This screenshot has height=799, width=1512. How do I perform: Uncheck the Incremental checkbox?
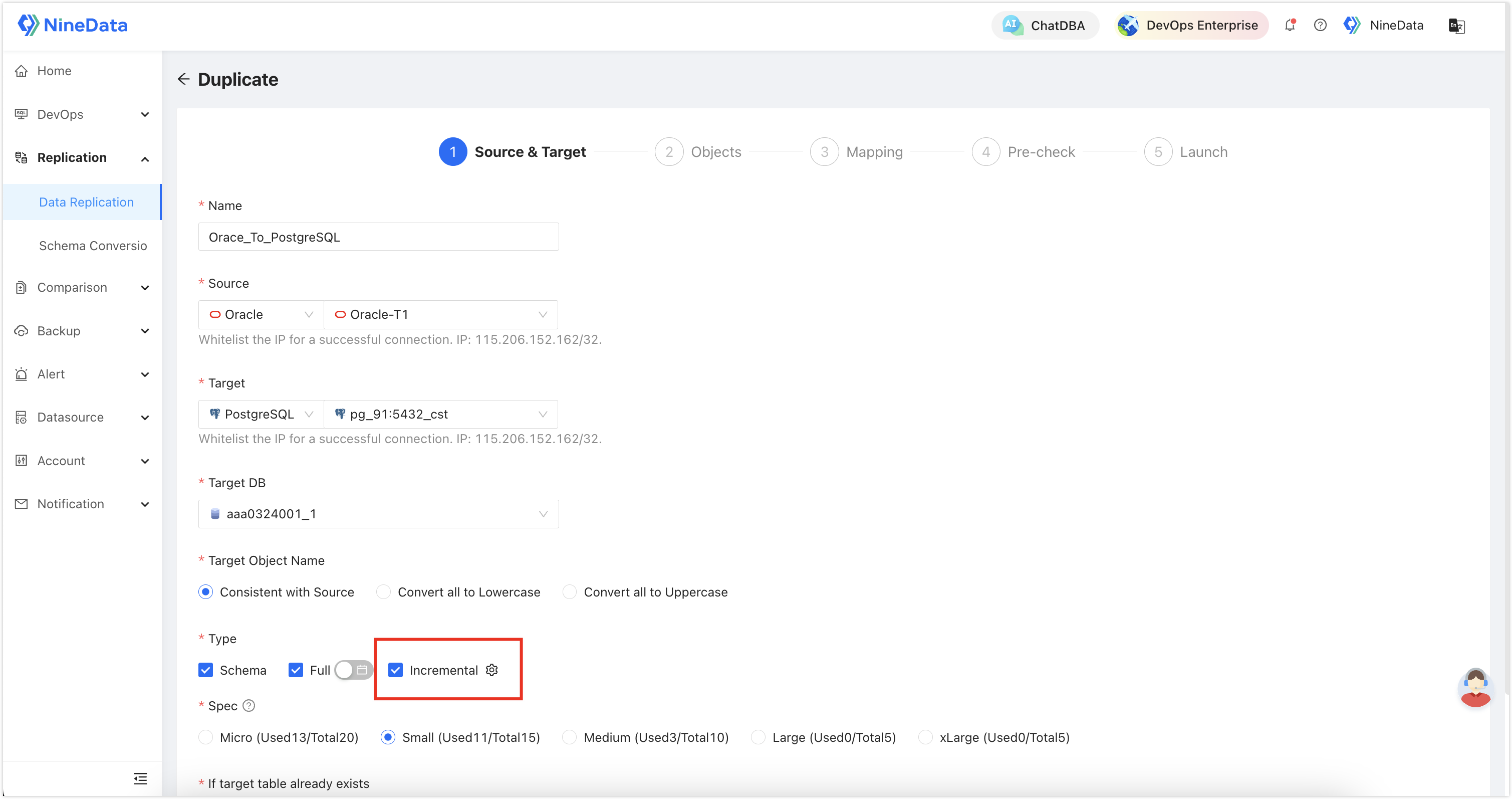396,670
